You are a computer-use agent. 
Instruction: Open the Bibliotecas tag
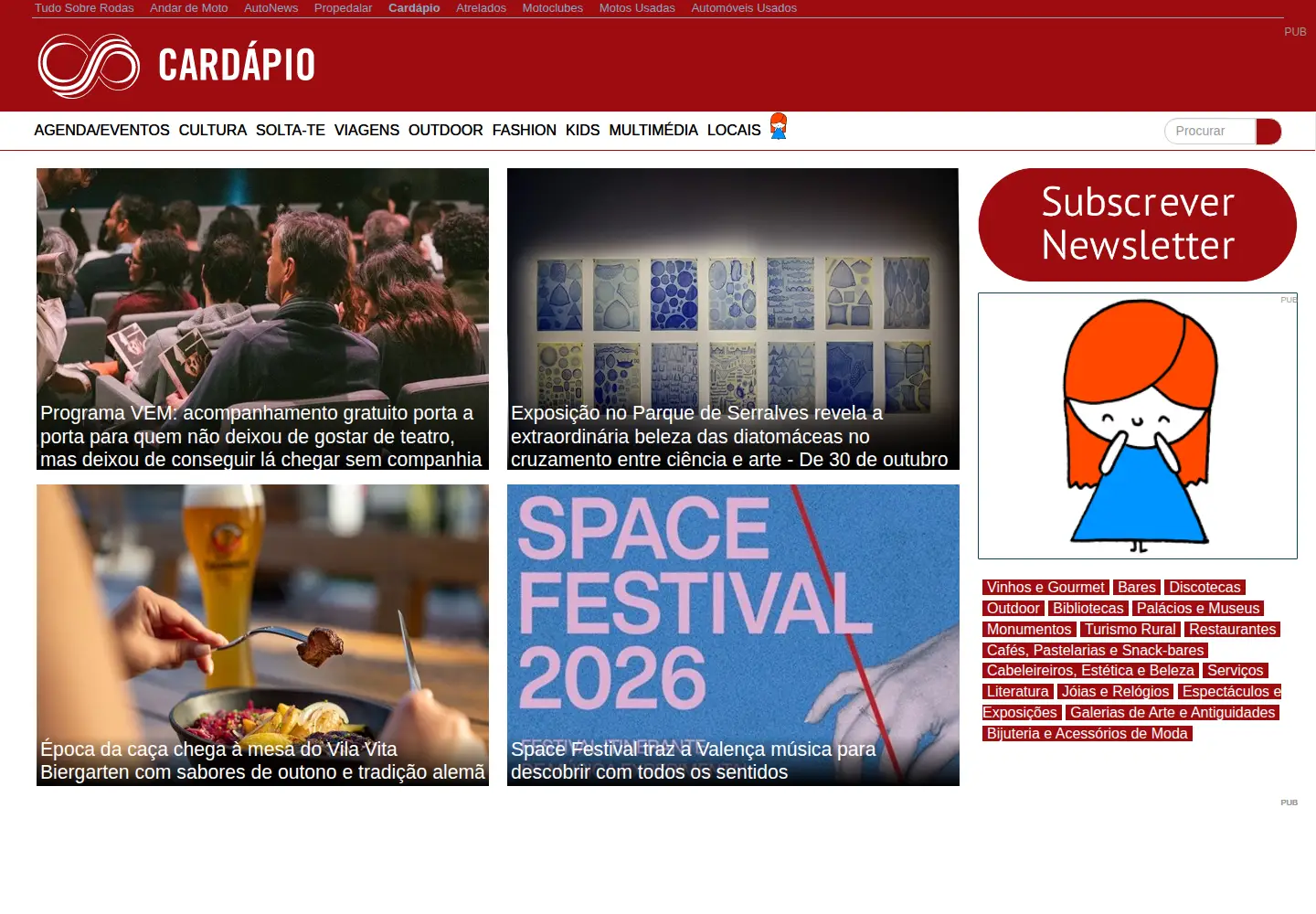pyautogui.click(x=1088, y=609)
